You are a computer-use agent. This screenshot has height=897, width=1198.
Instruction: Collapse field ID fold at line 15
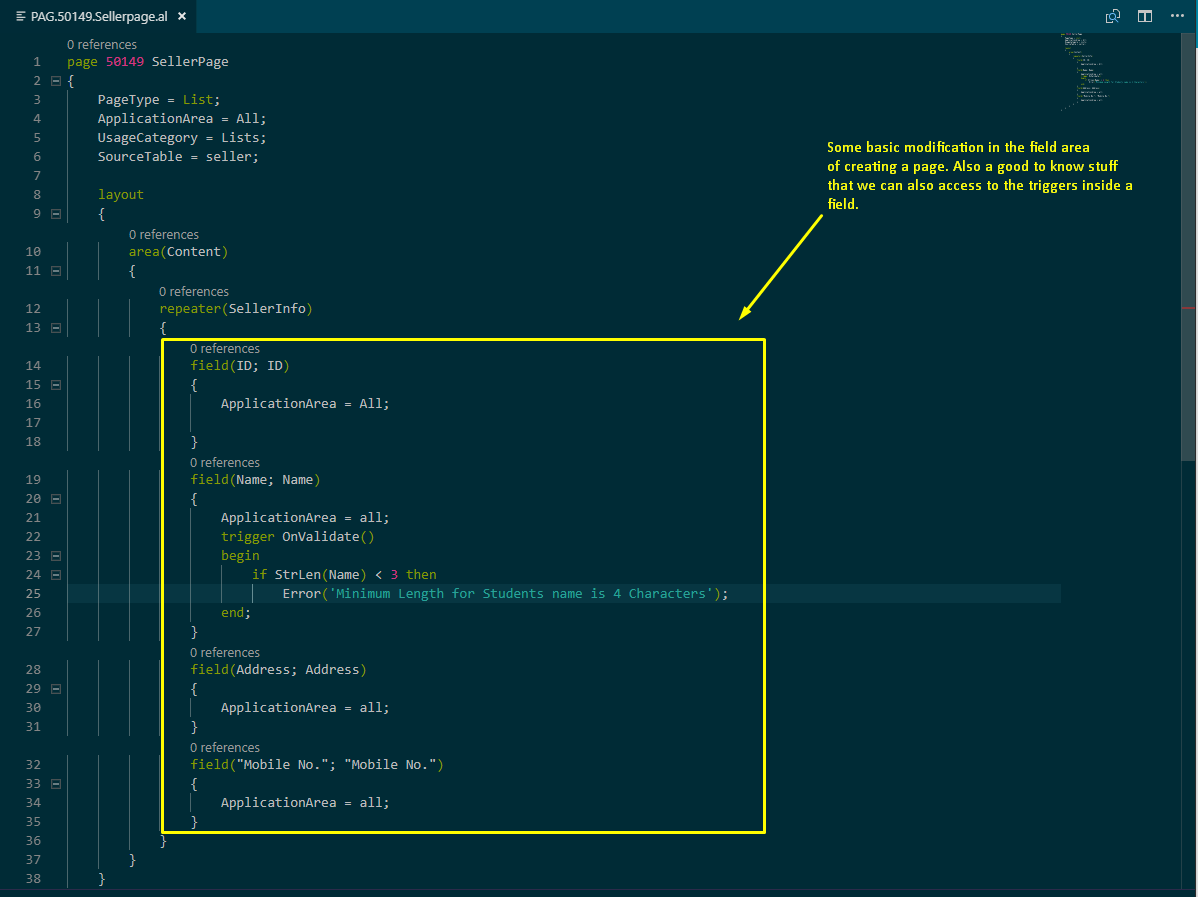[x=56, y=384]
